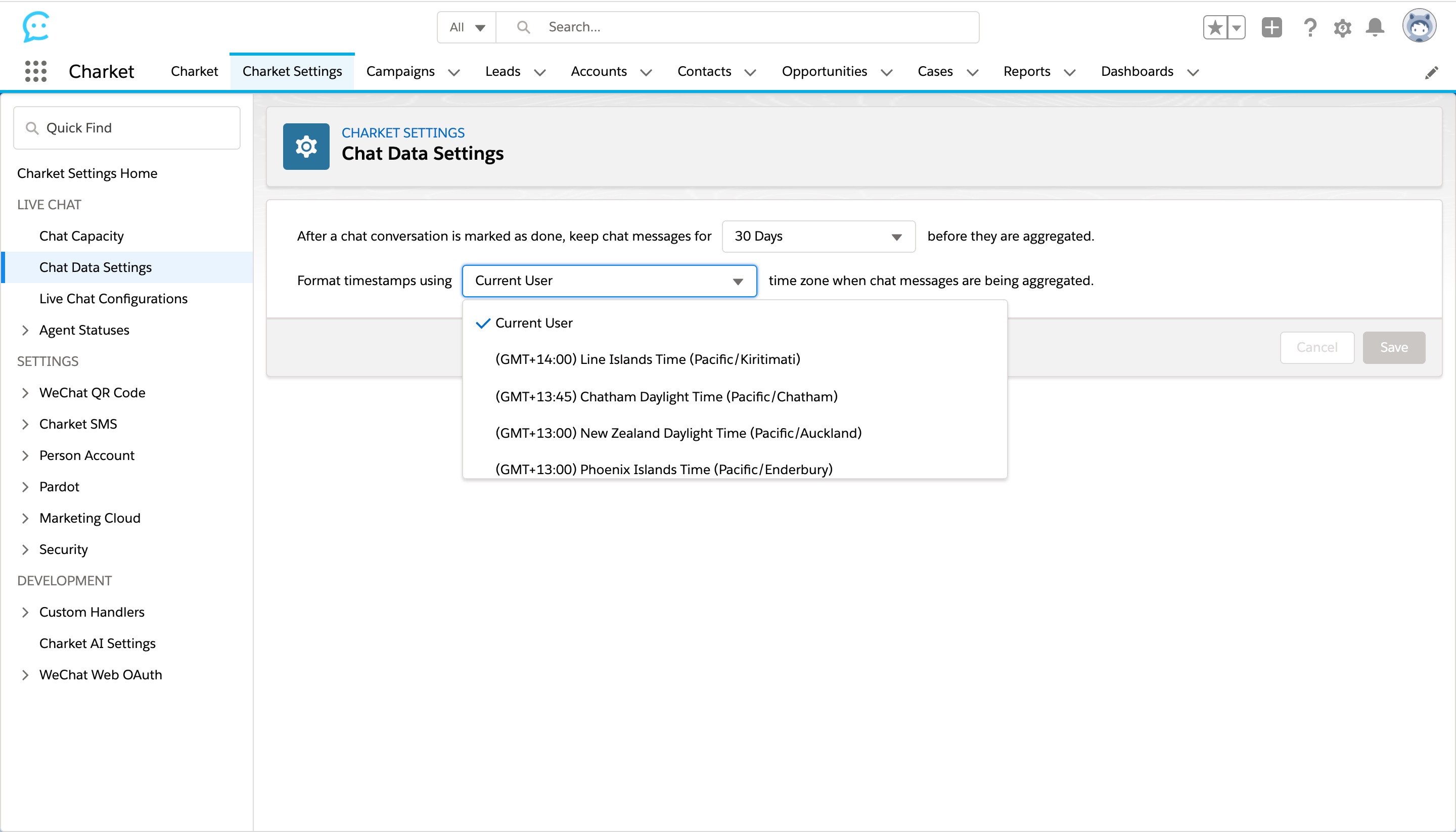This screenshot has width=1456, height=832.
Task: Expand the Marketing Cloud section
Action: pos(25,518)
